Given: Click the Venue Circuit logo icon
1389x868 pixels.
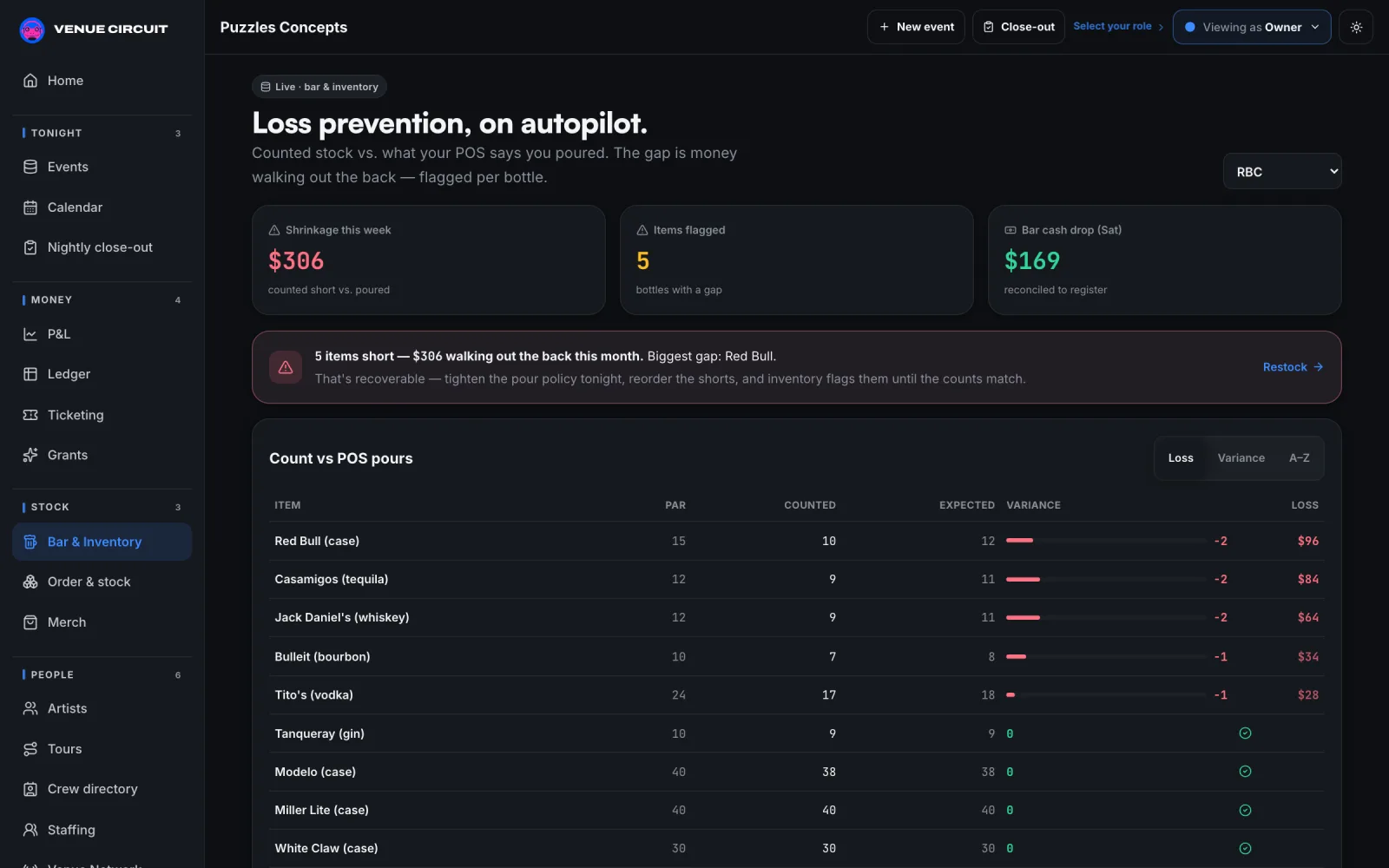Looking at the screenshot, I should point(32,30).
